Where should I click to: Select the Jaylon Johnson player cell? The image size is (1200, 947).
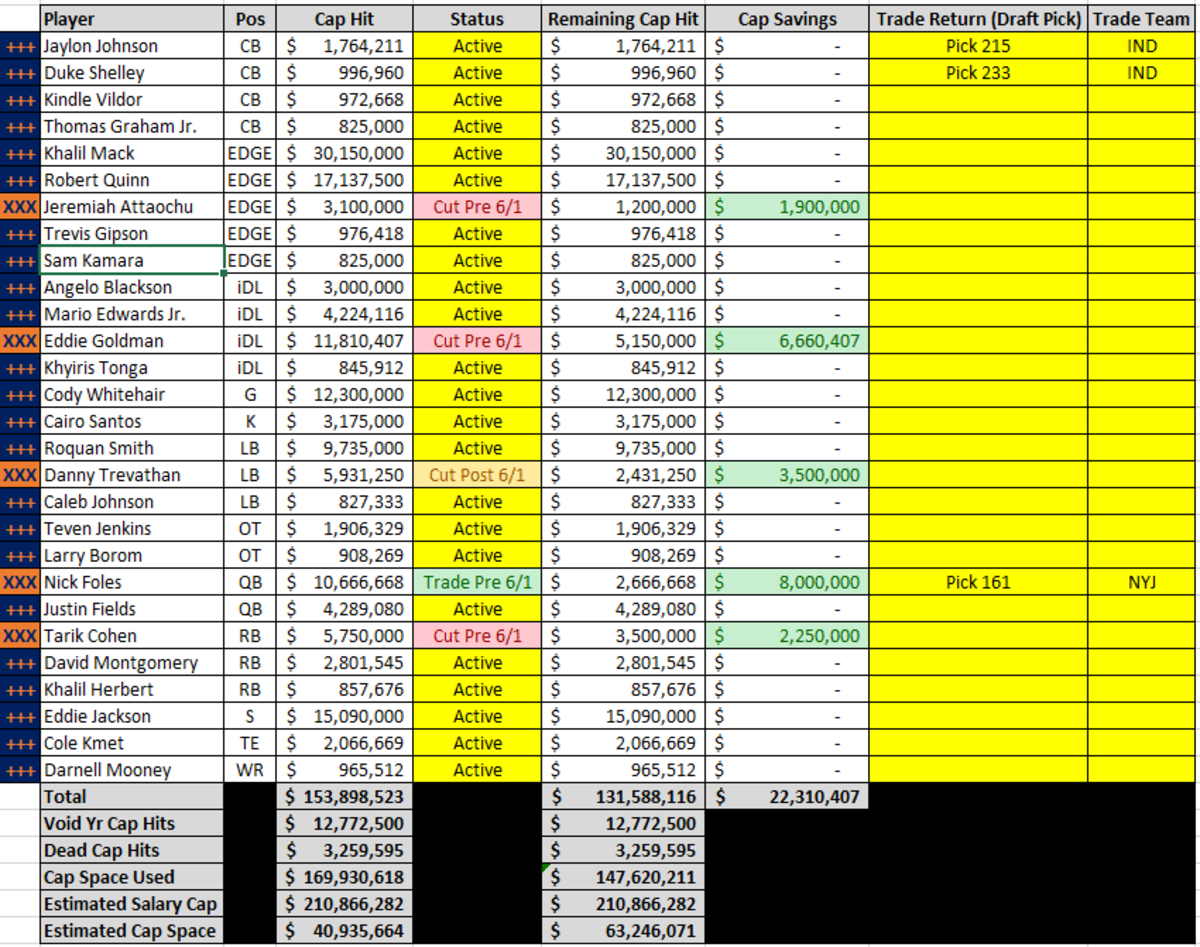point(132,46)
